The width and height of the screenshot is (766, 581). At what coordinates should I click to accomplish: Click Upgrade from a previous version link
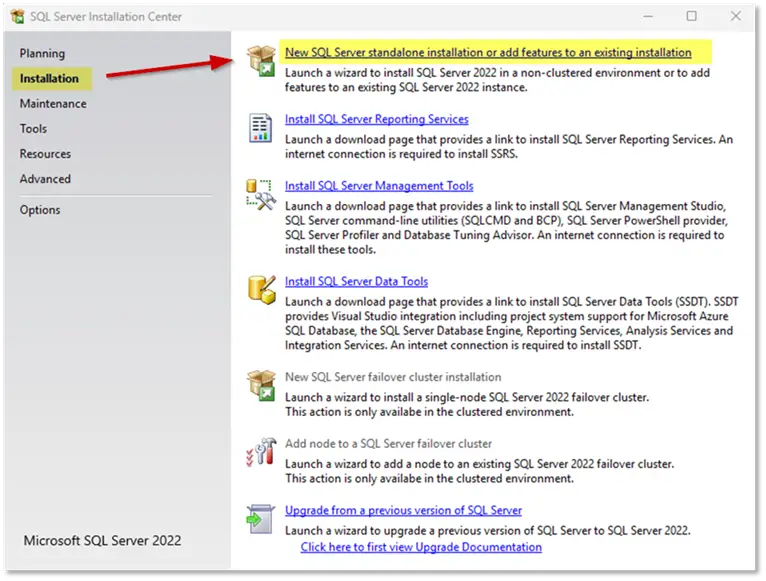pyautogui.click(x=404, y=511)
